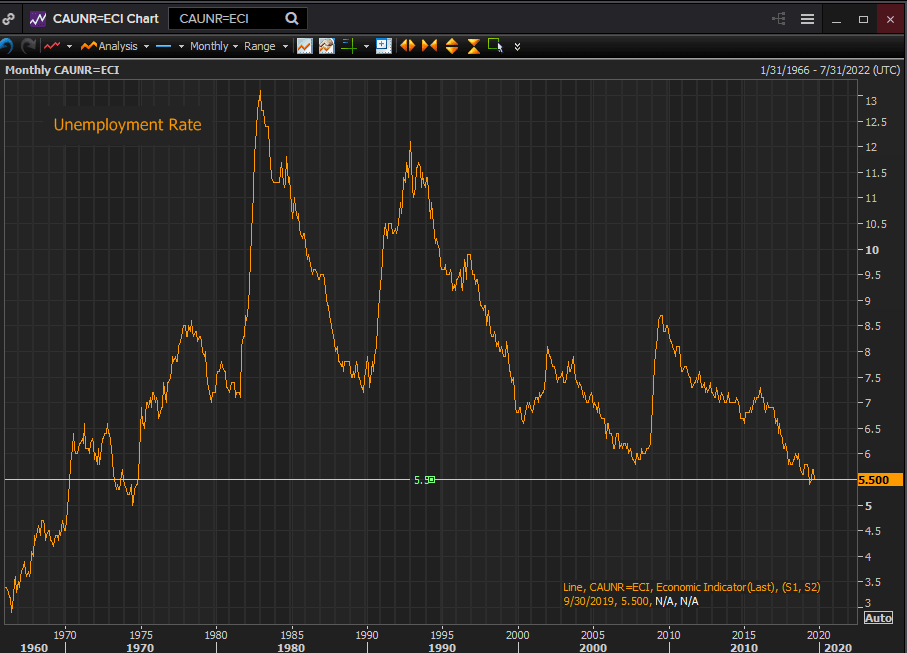Open the Range dropdown
This screenshot has height=653, width=907.
pyautogui.click(x=265, y=46)
